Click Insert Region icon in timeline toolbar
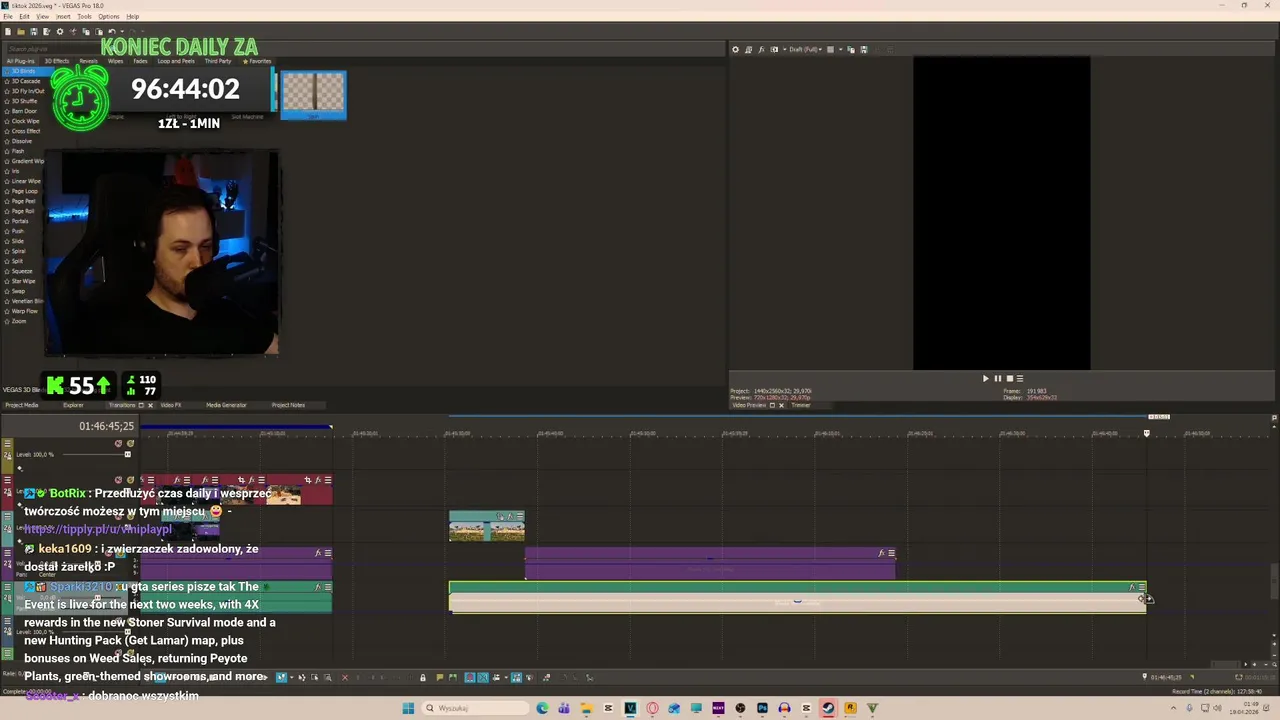The width and height of the screenshot is (1280, 720). (x=454, y=677)
